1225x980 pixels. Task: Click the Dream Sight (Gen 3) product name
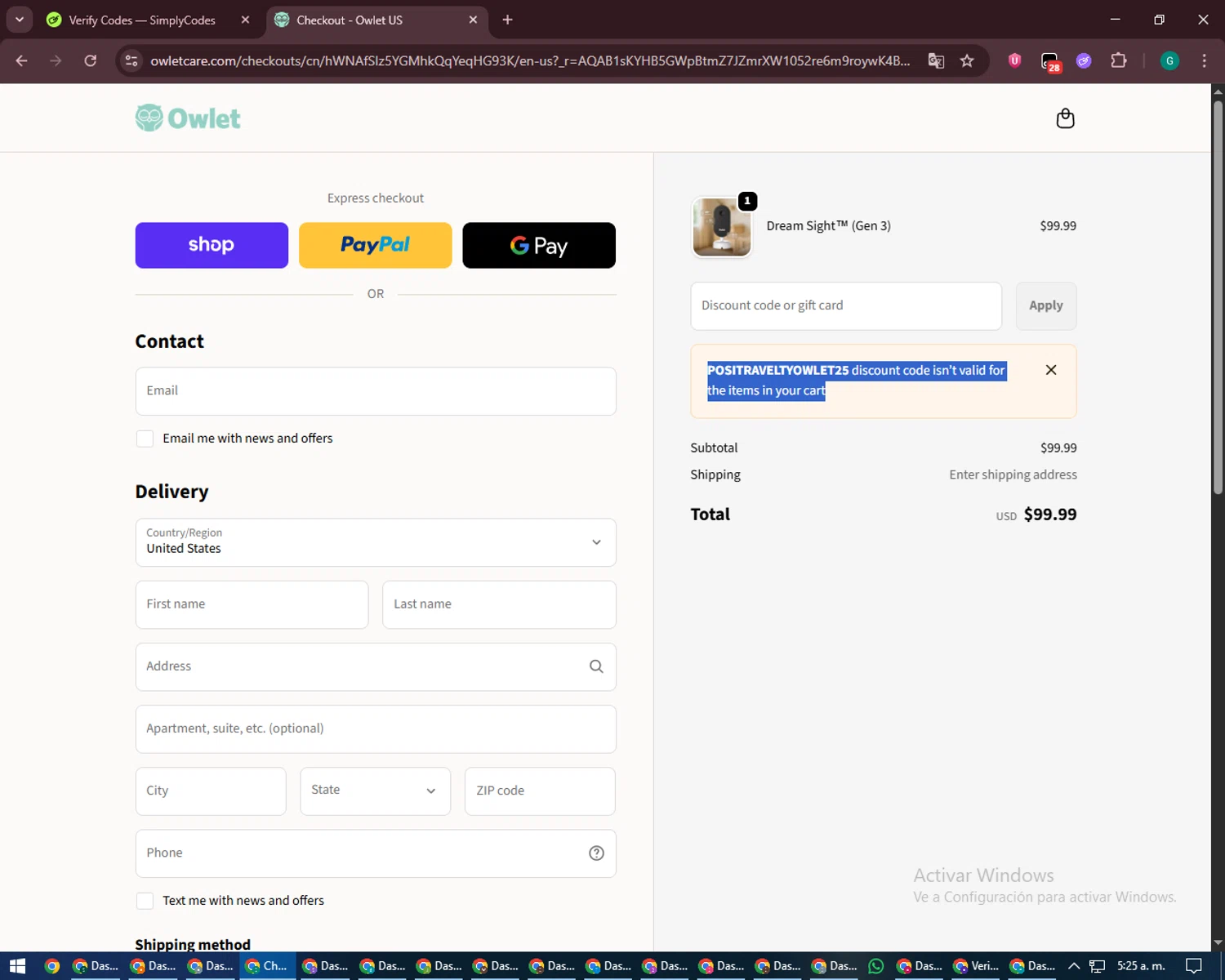[x=828, y=226]
